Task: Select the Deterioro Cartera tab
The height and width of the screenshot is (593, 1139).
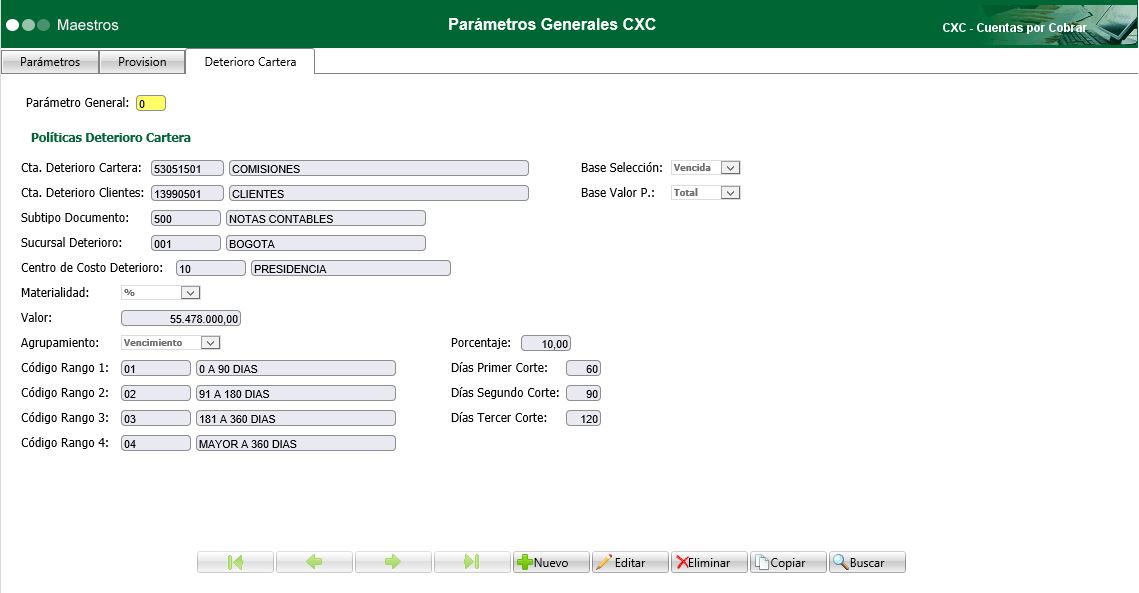Action: pos(251,62)
